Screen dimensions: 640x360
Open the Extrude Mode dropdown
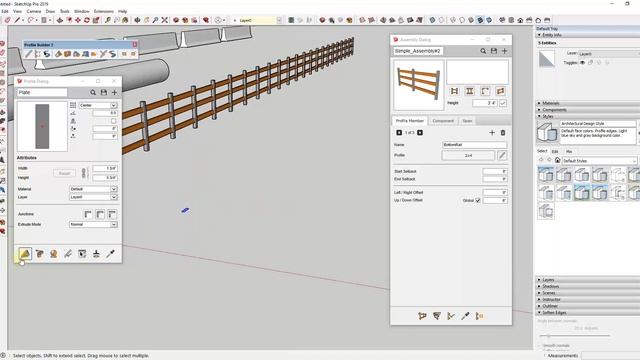(x=93, y=224)
